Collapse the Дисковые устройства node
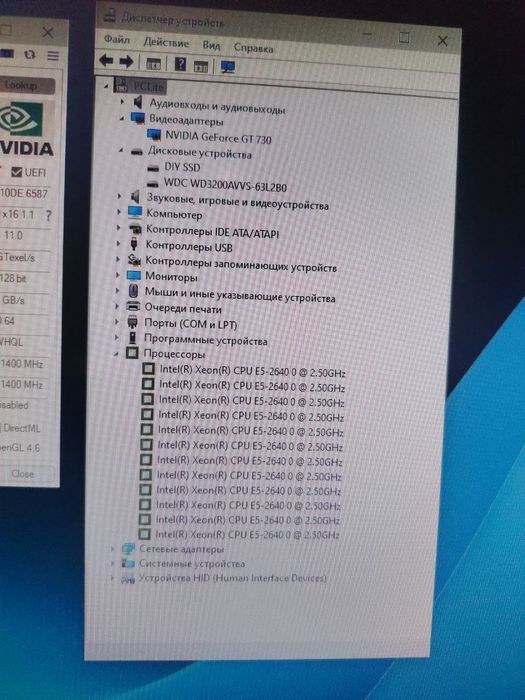 pyautogui.click(x=121, y=150)
